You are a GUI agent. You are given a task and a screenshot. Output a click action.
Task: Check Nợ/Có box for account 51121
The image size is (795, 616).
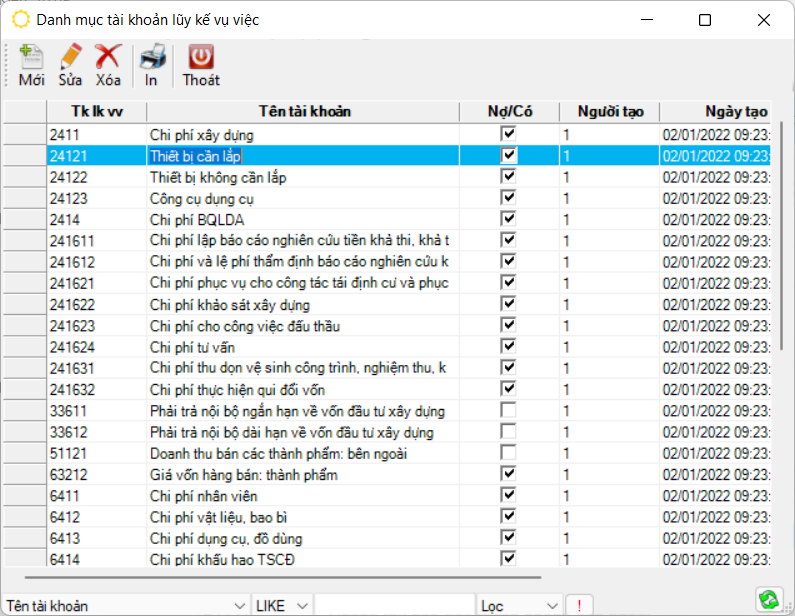tap(509, 454)
